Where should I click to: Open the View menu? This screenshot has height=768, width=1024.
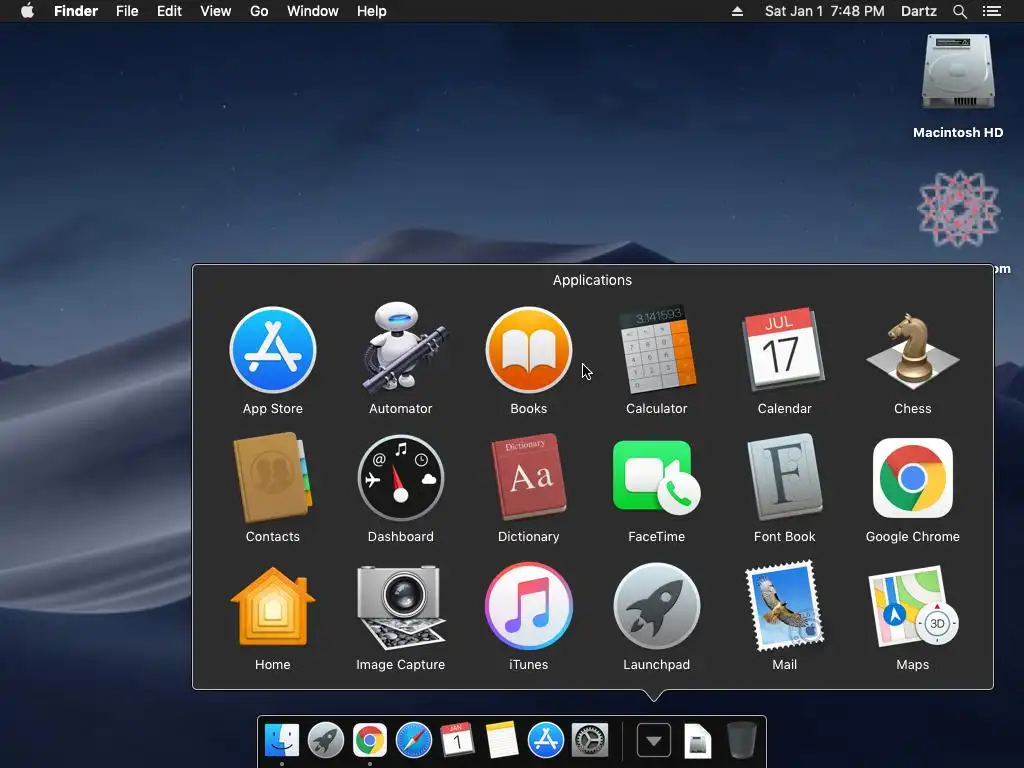pyautogui.click(x=216, y=11)
